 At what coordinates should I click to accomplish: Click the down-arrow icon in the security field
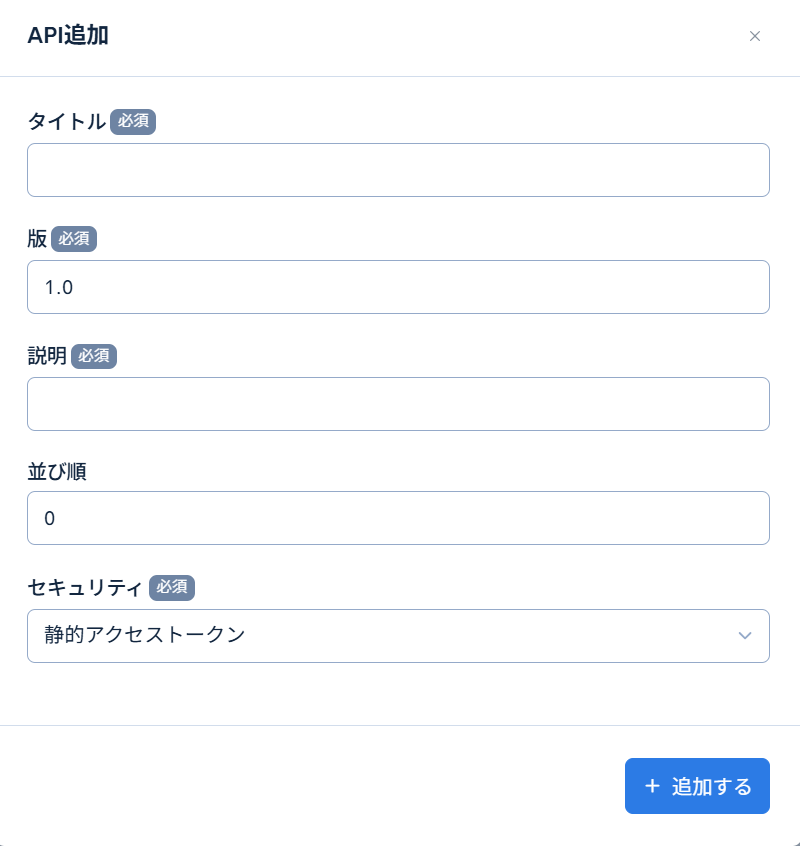pos(745,636)
